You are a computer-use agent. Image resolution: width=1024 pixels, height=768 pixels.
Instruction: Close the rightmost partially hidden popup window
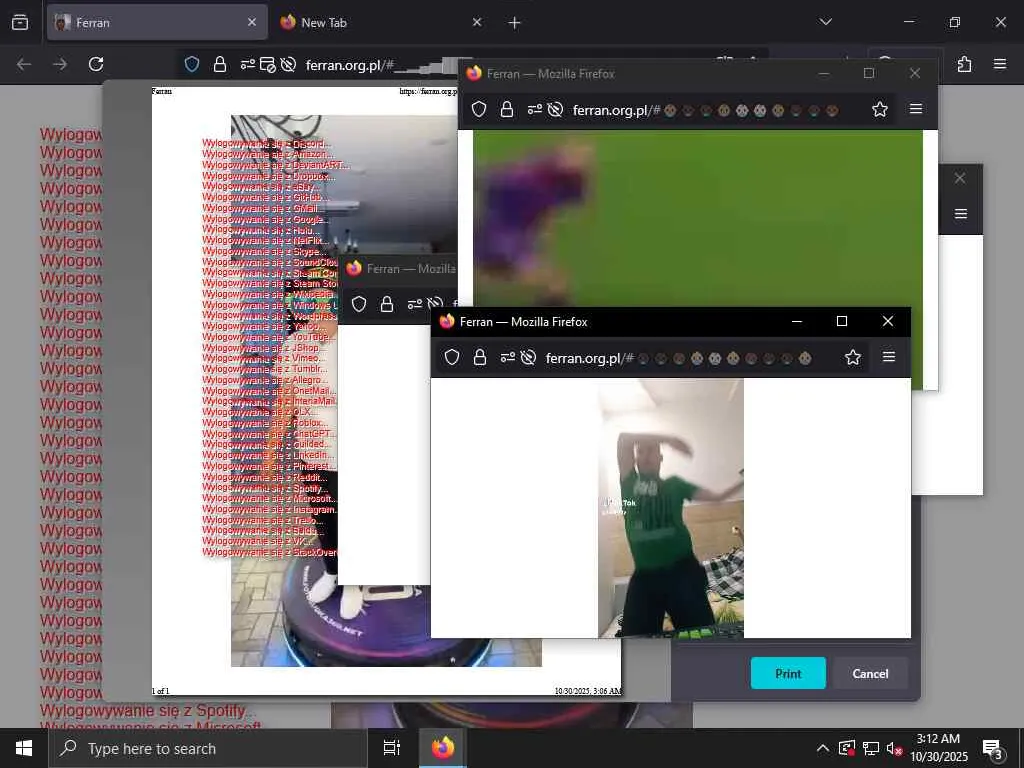point(959,178)
